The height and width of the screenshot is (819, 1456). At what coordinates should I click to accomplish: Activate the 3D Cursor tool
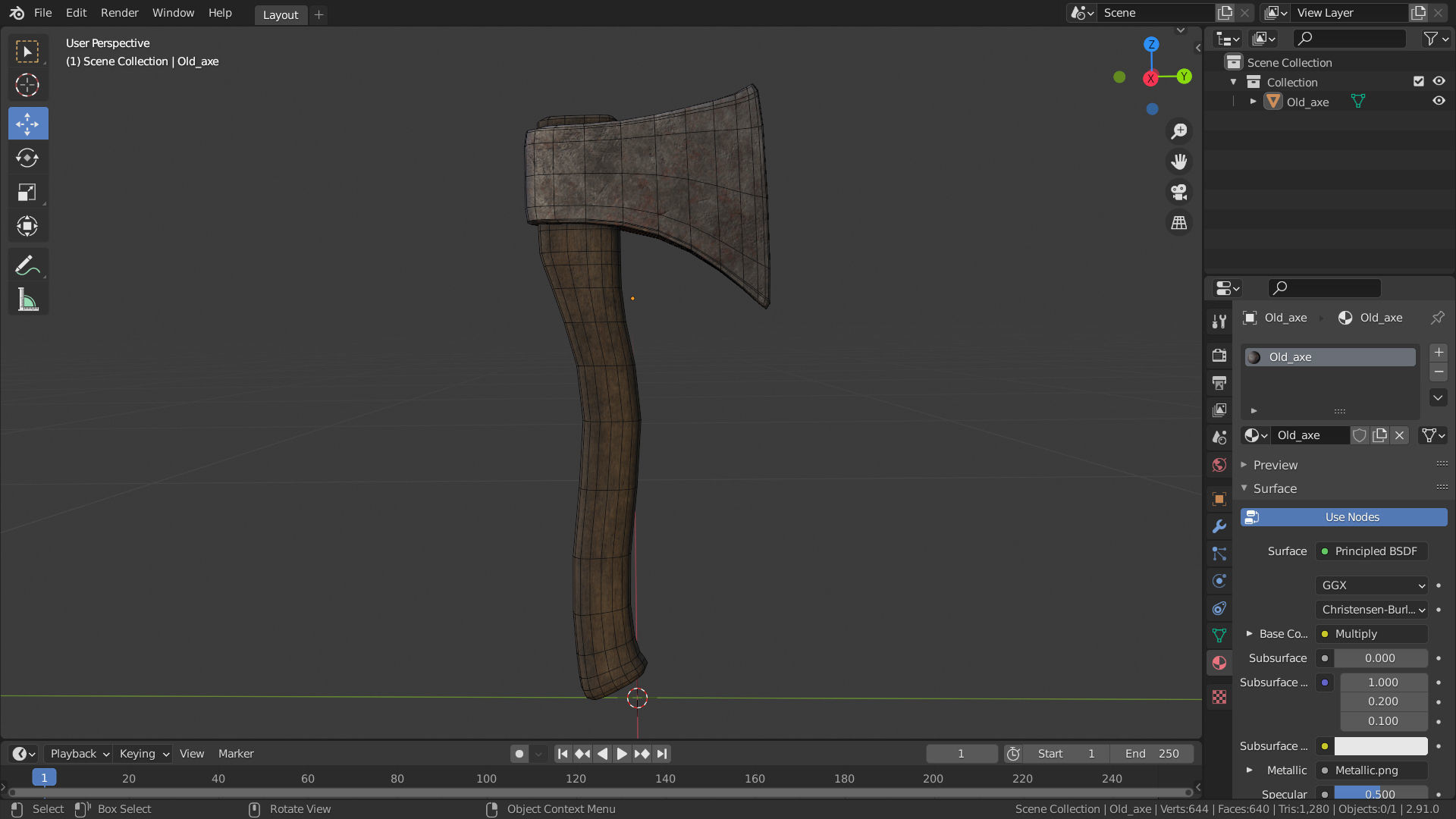[28, 85]
